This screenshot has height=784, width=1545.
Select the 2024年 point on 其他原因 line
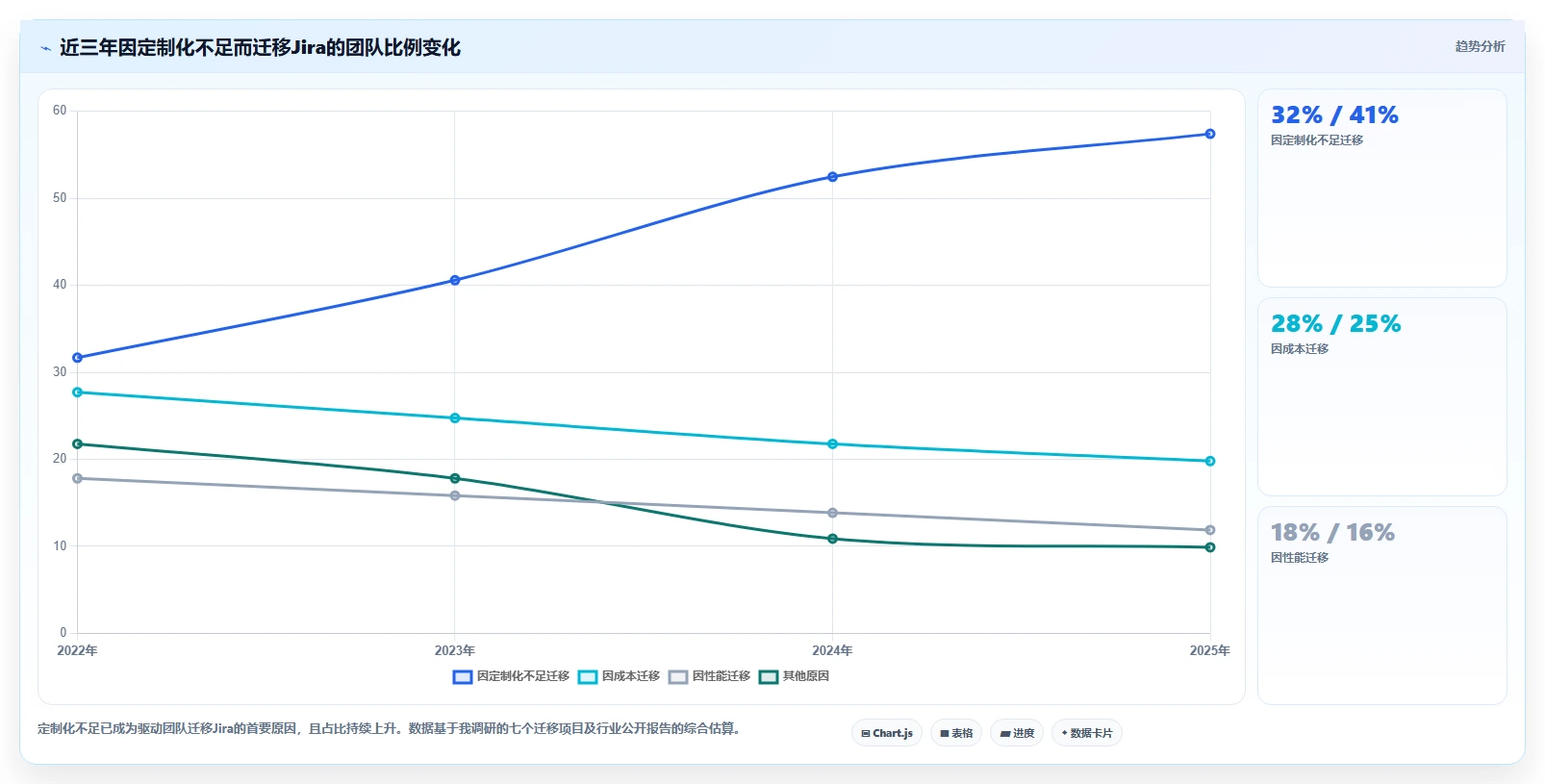click(x=832, y=540)
